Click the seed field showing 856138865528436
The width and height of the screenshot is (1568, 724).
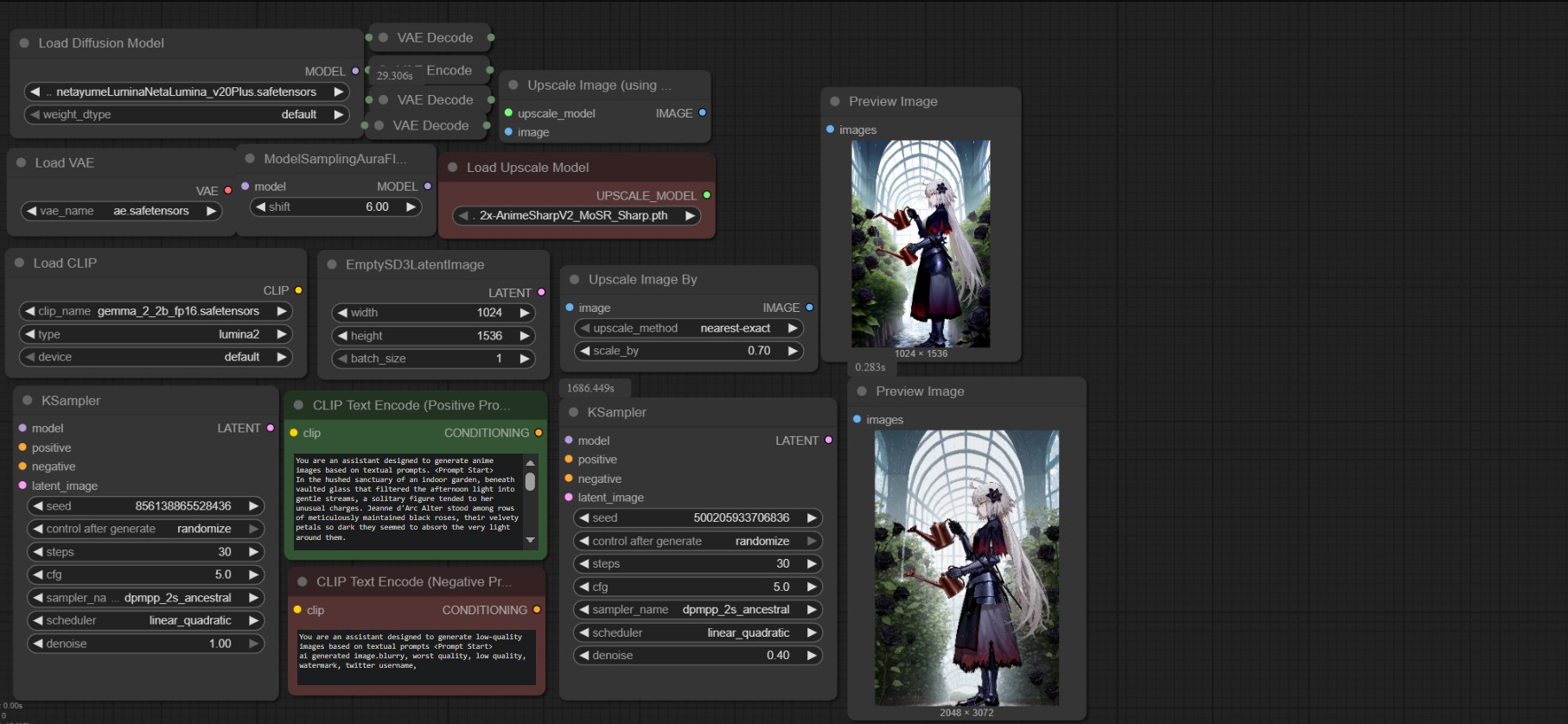pyautogui.click(x=145, y=506)
